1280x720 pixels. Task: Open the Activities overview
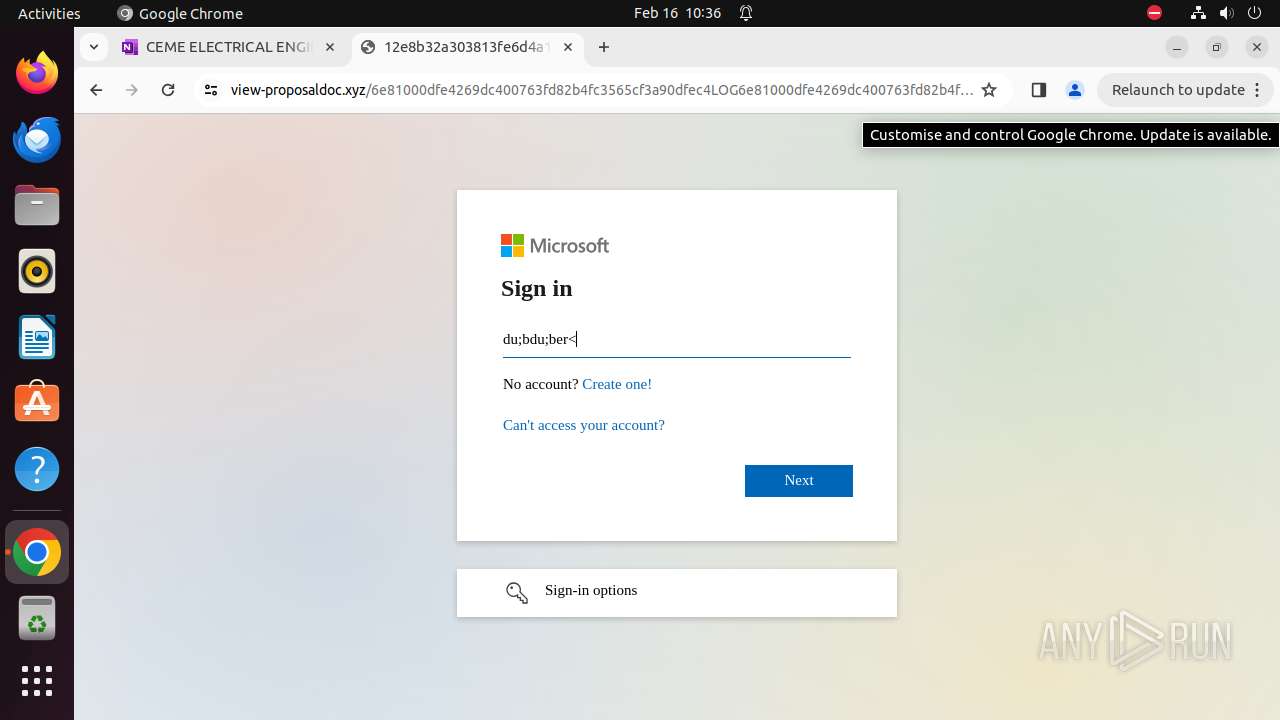(49, 13)
